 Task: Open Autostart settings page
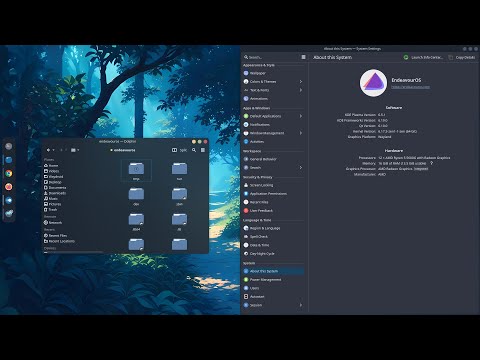click(x=273, y=297)
